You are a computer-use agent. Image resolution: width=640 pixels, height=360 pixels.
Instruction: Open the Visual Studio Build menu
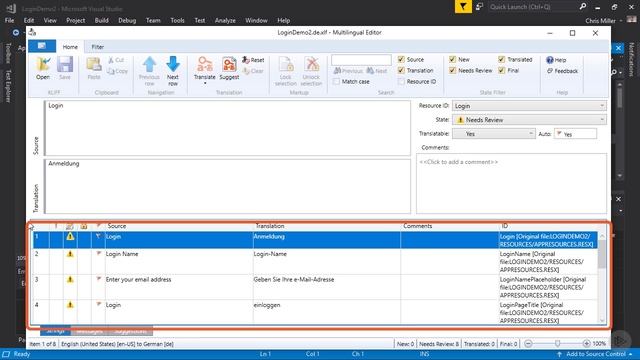[101, 20]
